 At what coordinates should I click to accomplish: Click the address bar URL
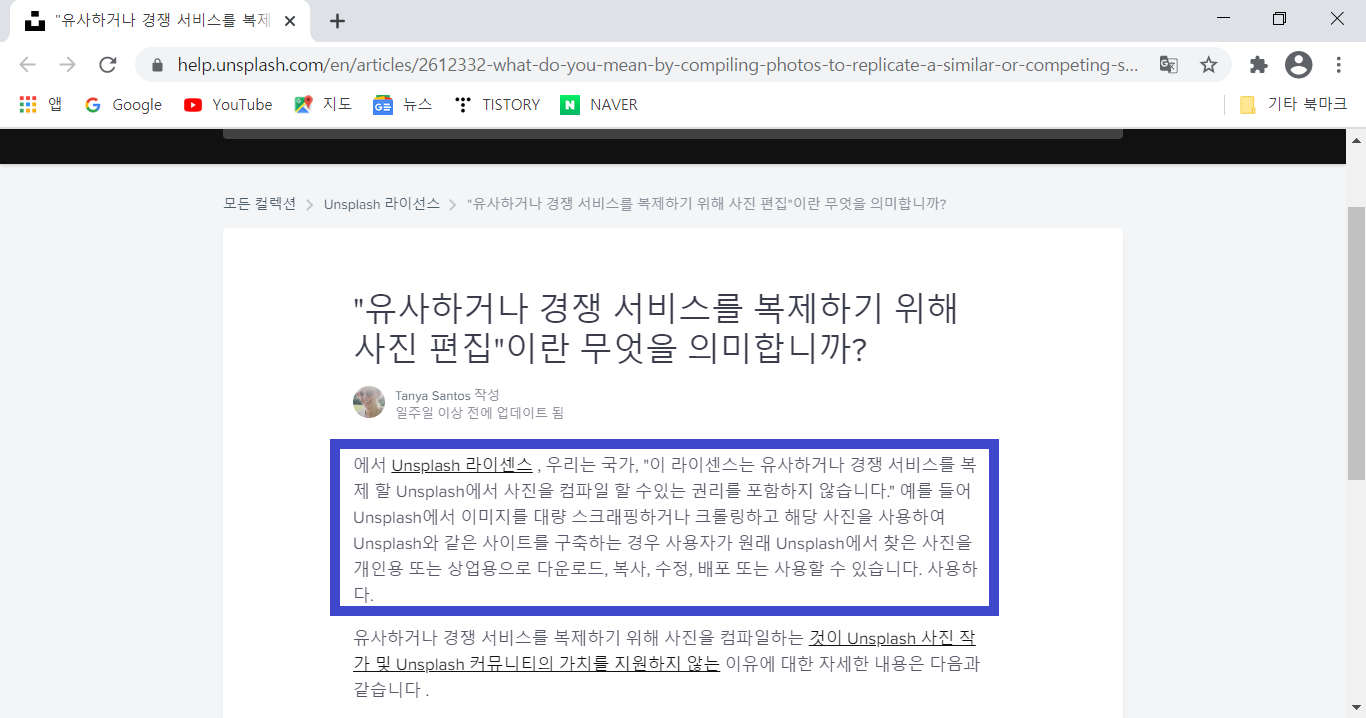pos(658,65)
